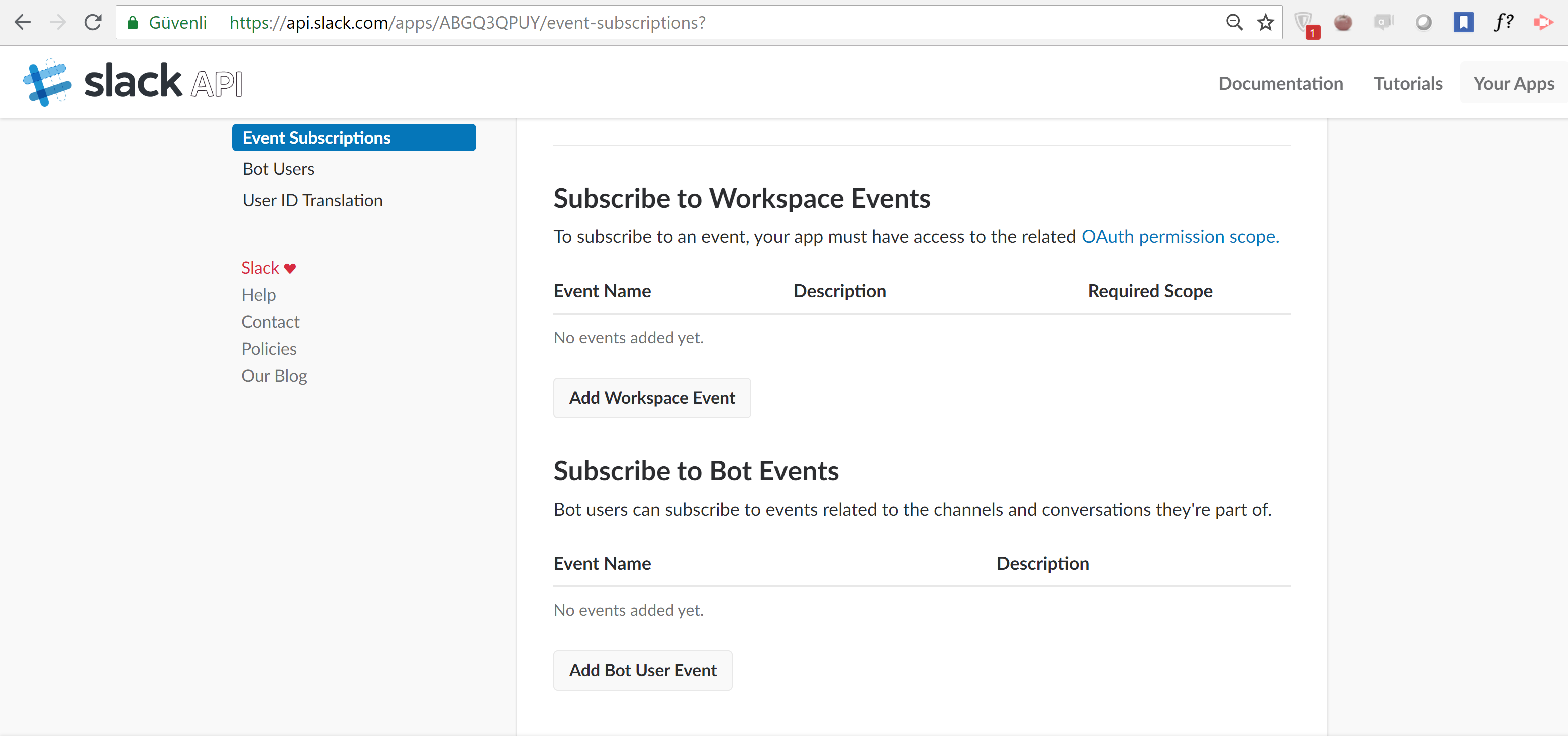
Task: Click the browser address bar URL
Action: point(467,23)
